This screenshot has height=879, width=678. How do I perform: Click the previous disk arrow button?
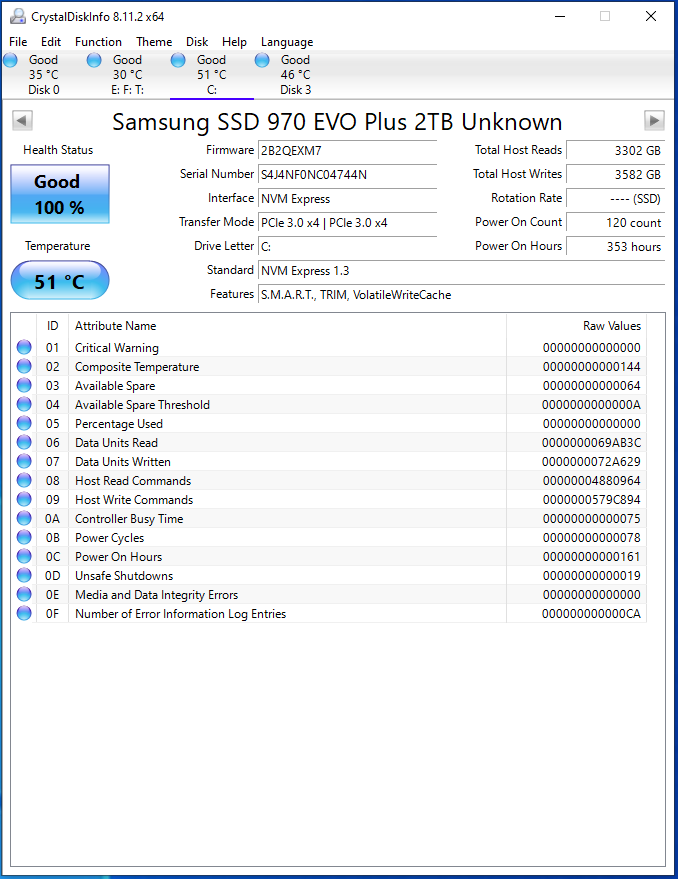tap(22, 120)
